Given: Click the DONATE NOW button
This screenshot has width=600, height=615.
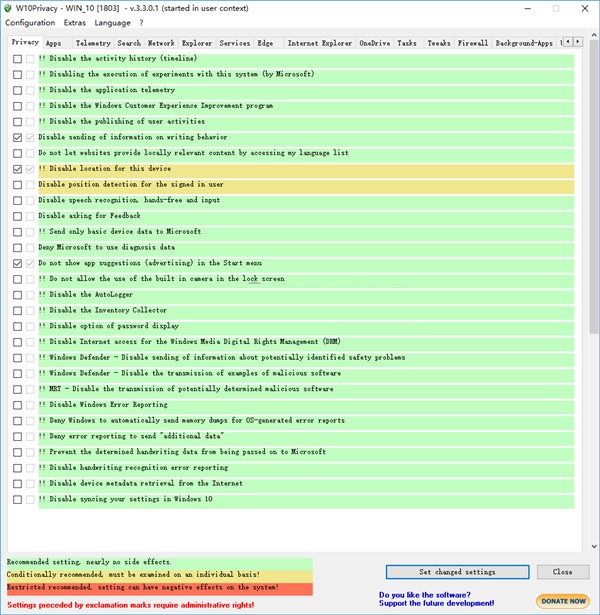Looking at the screenshot, I should [563, 601].
